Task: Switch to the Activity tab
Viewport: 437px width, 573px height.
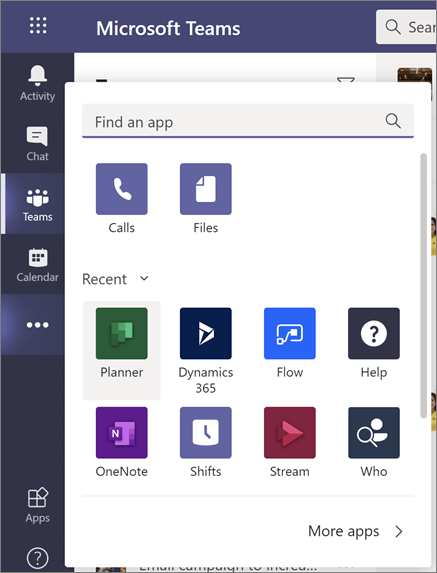Action: point(38,83)
